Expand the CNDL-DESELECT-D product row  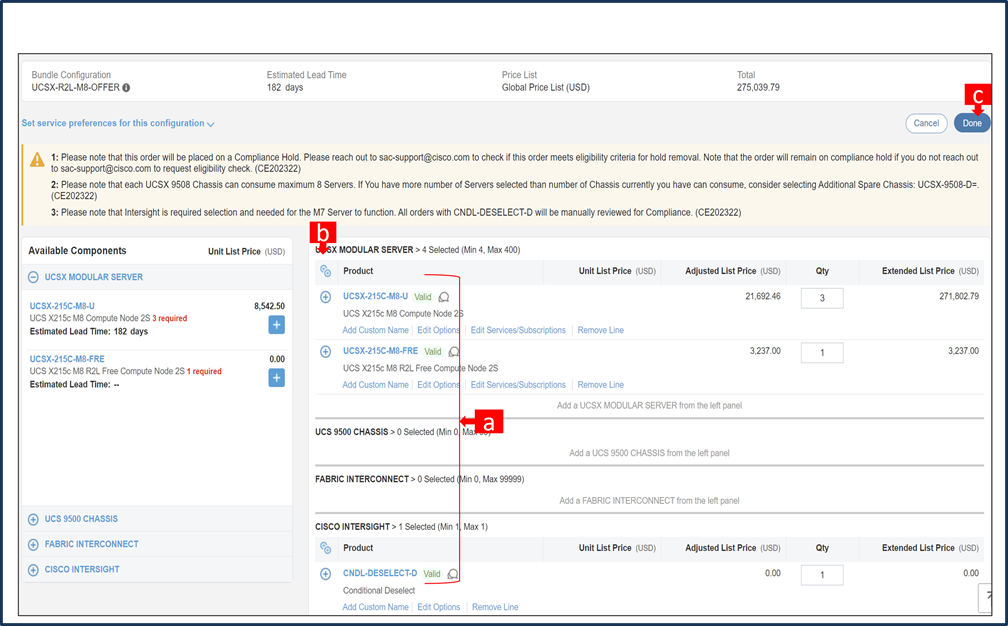click(x=325, y=574)
